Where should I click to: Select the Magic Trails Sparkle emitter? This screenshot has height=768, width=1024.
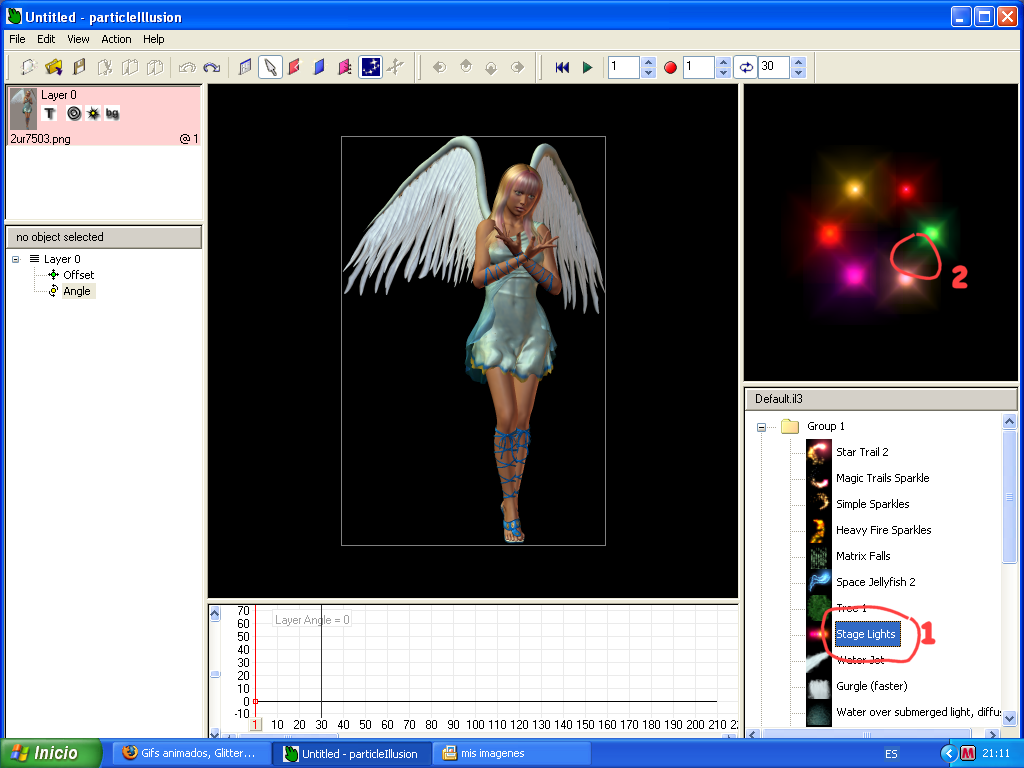[882, 478]
